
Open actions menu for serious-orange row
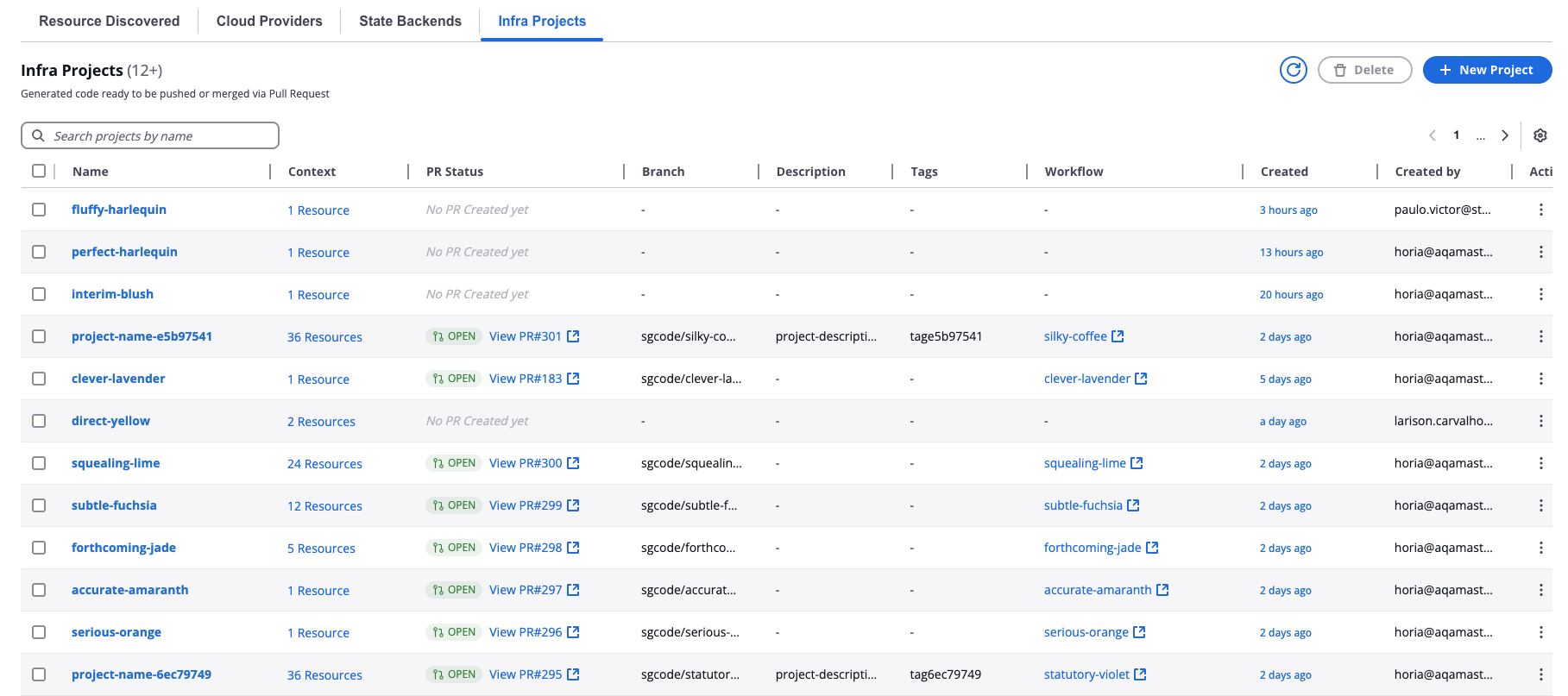(1541, 632)
